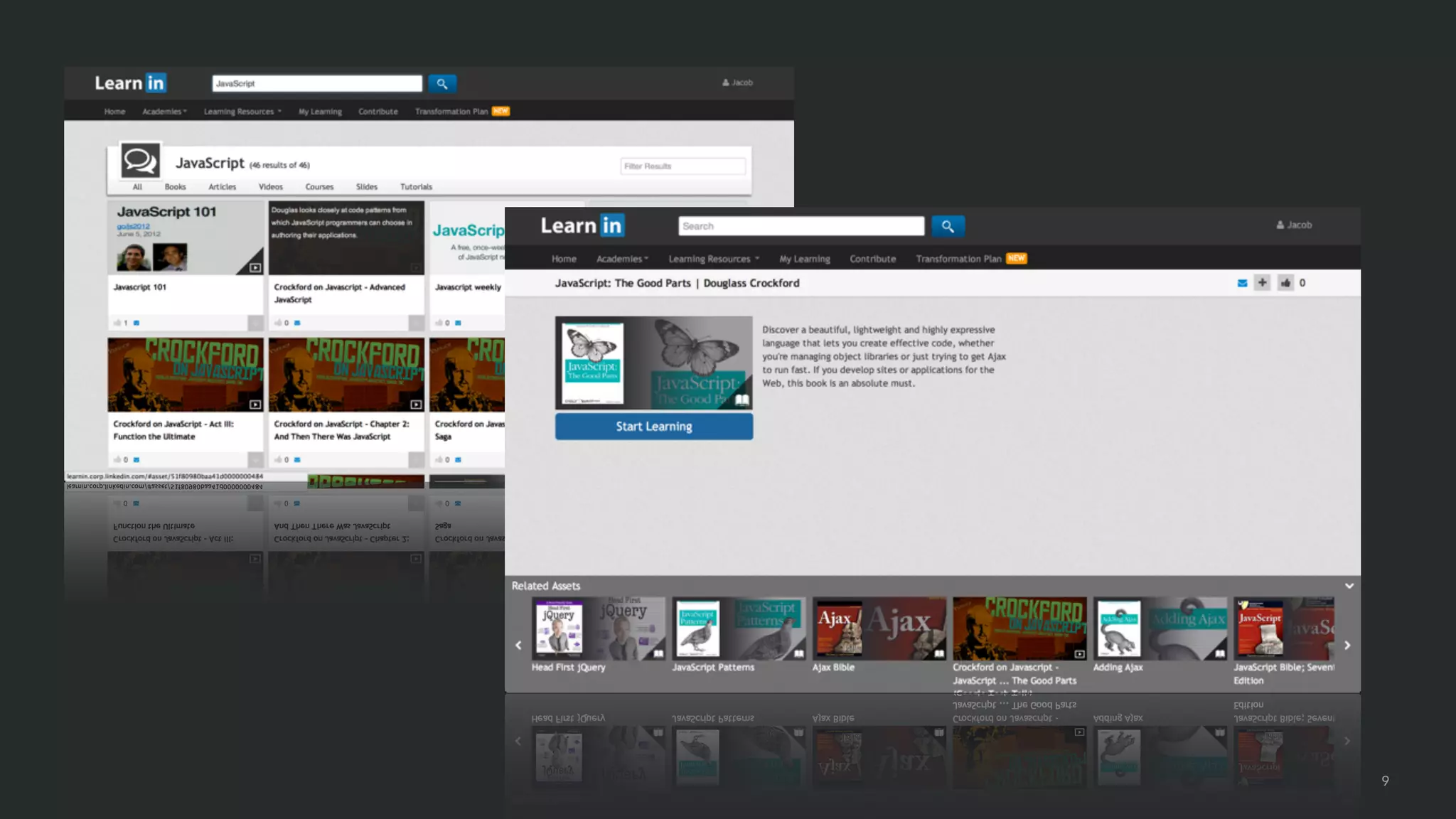Select the Books filter tab

[175, 187]
